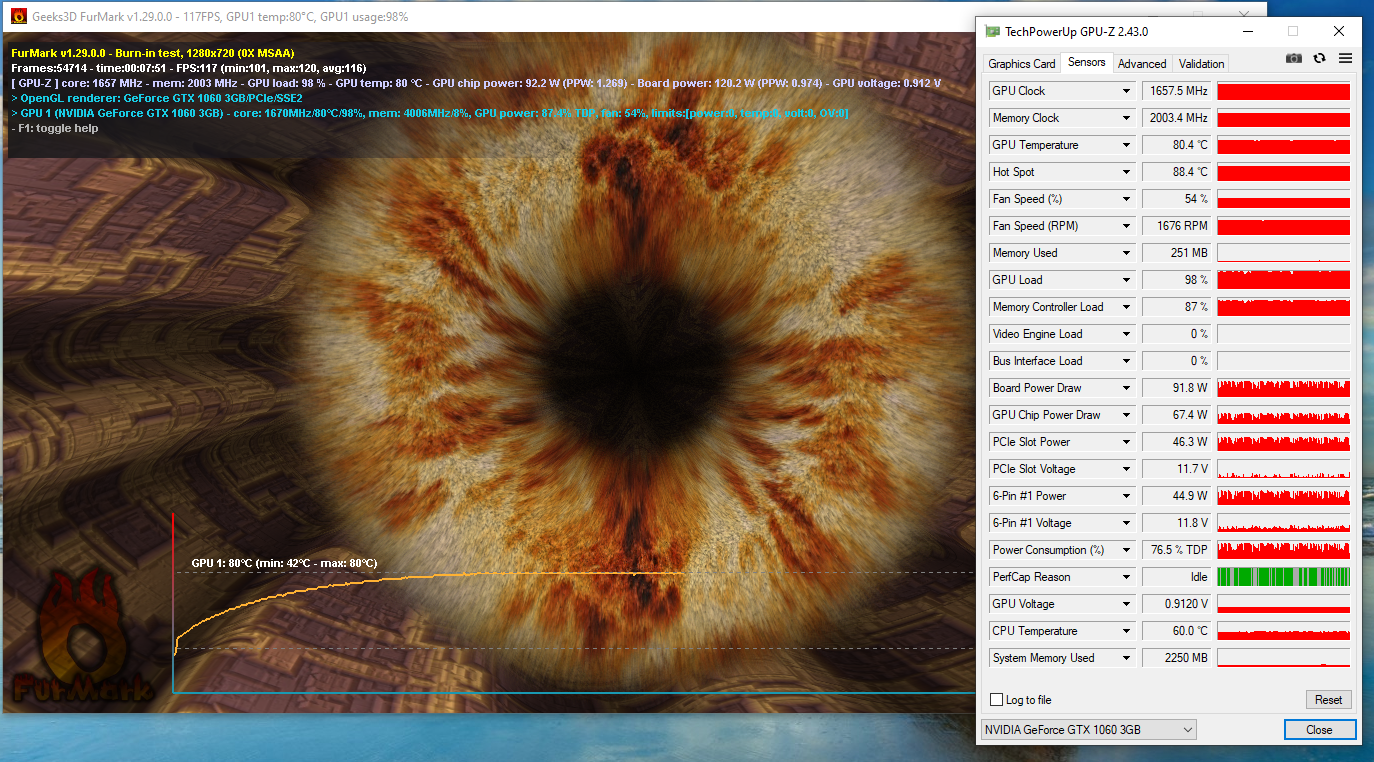The height and width of the screenshot is (762, 1374).
Task: Click the GPU-Z screenshot camera icon
Action: 1294,59
